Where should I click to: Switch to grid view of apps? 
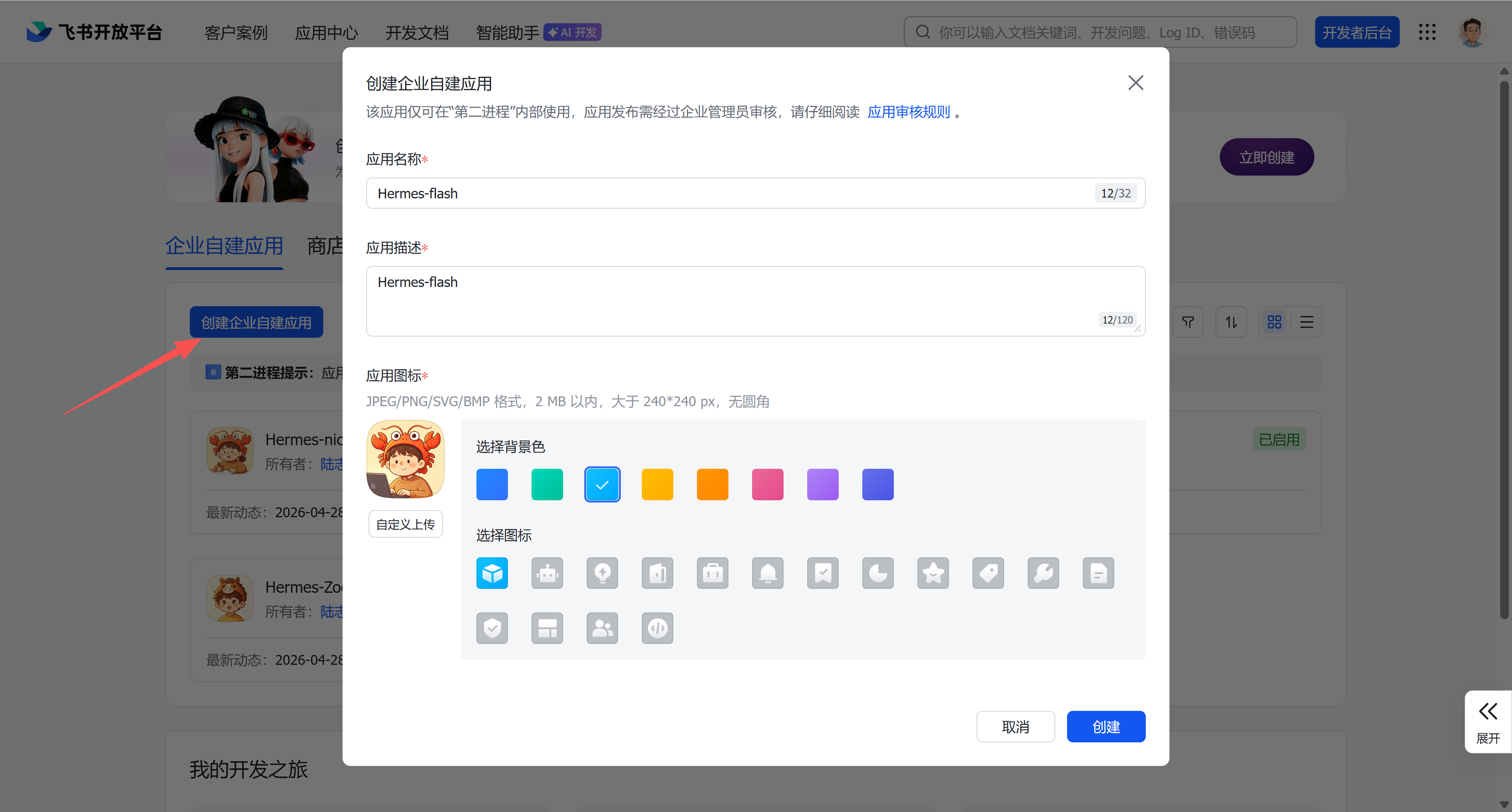[1274, 322]
